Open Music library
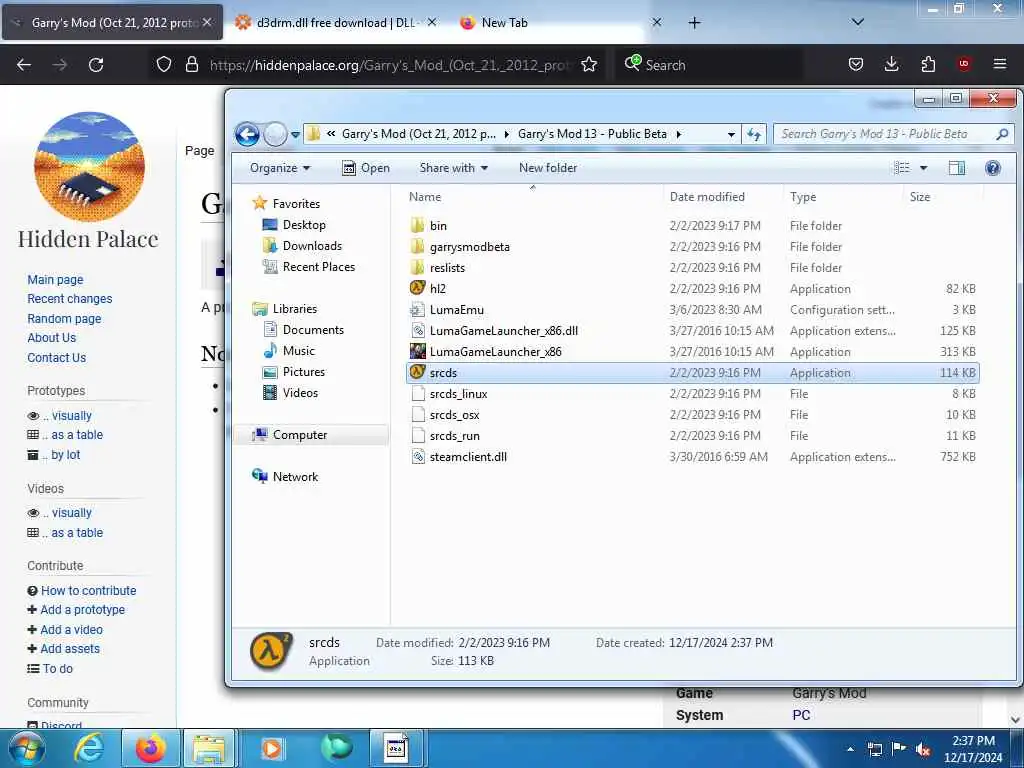This screenshot has height=768, width=1024. click(298, 351)
